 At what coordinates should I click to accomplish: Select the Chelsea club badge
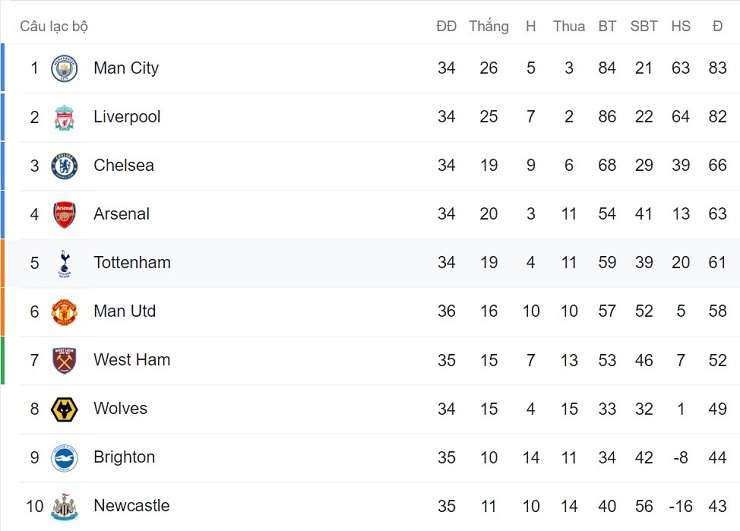point(64,166)
